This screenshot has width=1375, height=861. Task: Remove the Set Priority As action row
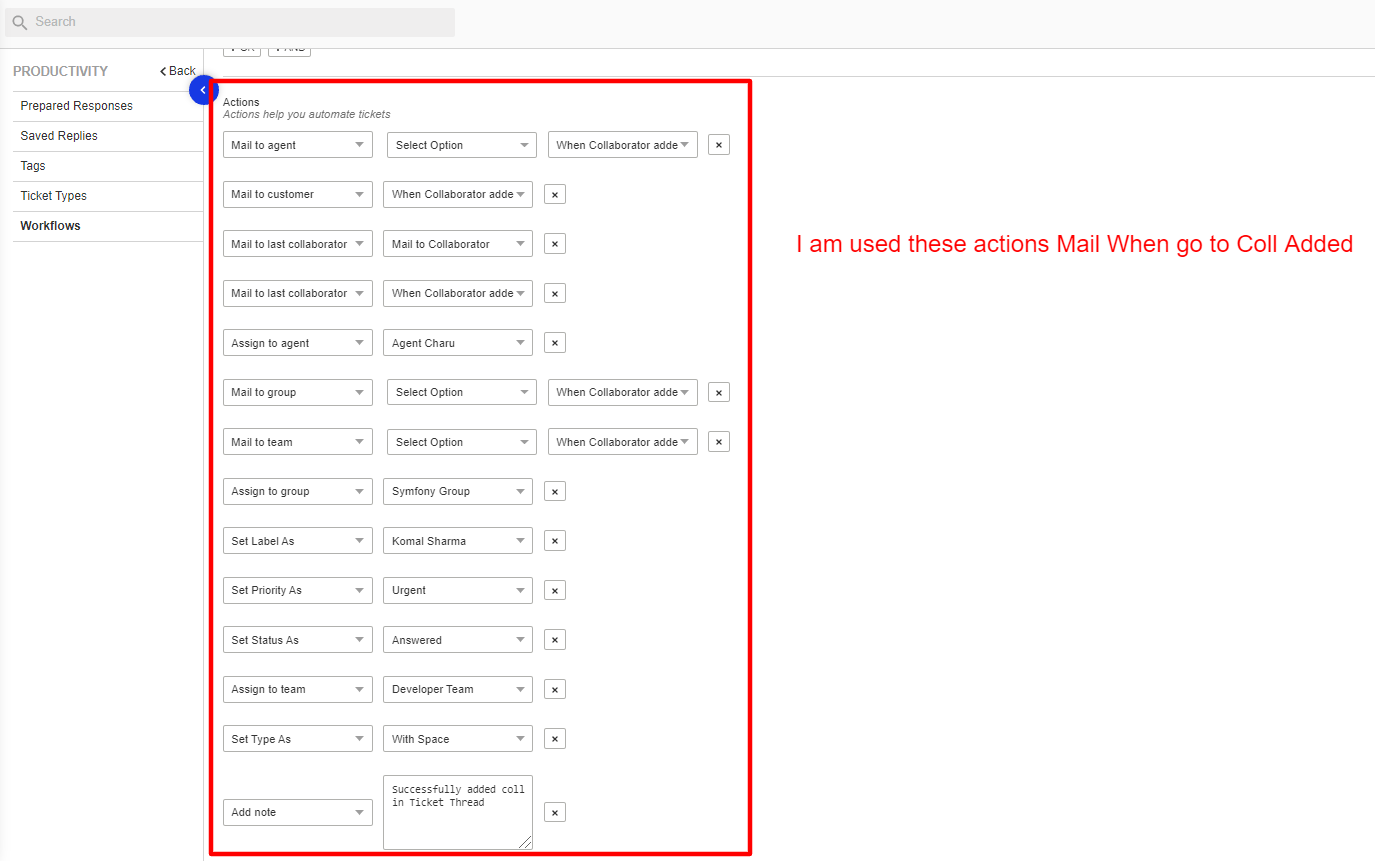pyautogui.click(x=555, y=590)
